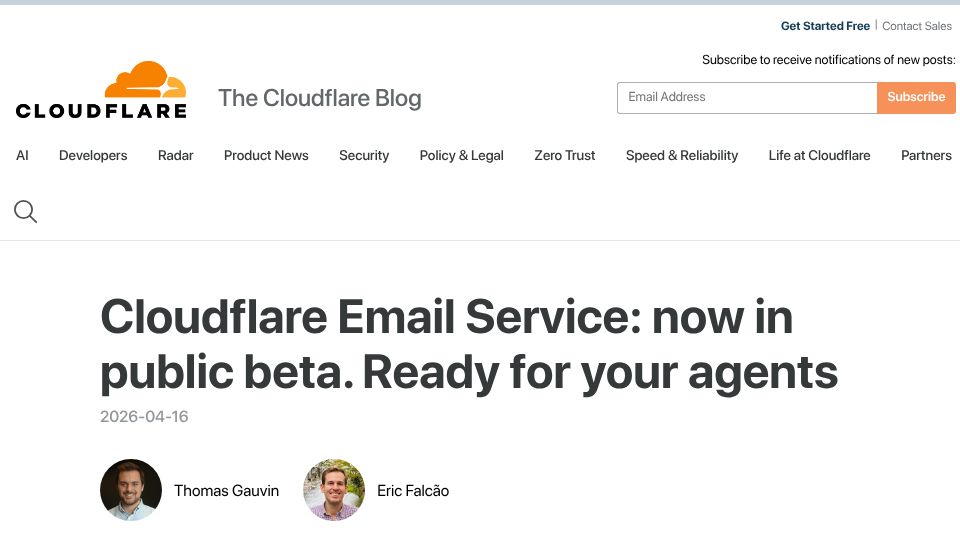Image resolution: width=960 pixels, height=540 pixels.
Task: Open the Security category
Action: pyautogui.click(x=364, y=156)
